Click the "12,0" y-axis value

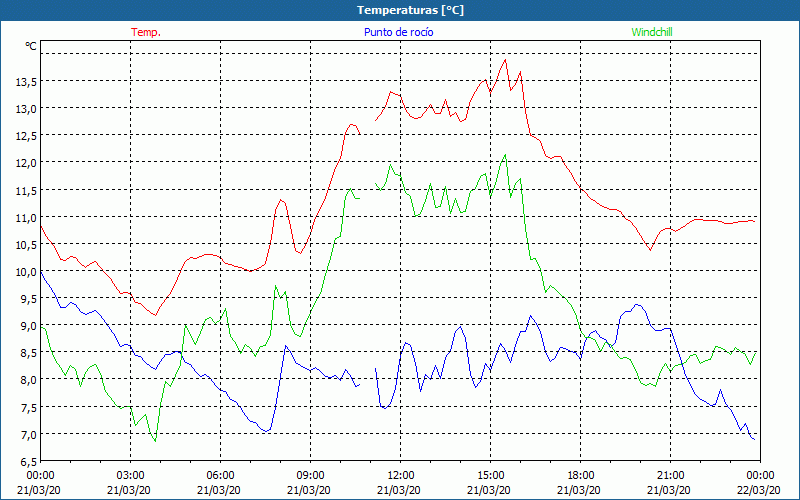click(x=26, y=163)
